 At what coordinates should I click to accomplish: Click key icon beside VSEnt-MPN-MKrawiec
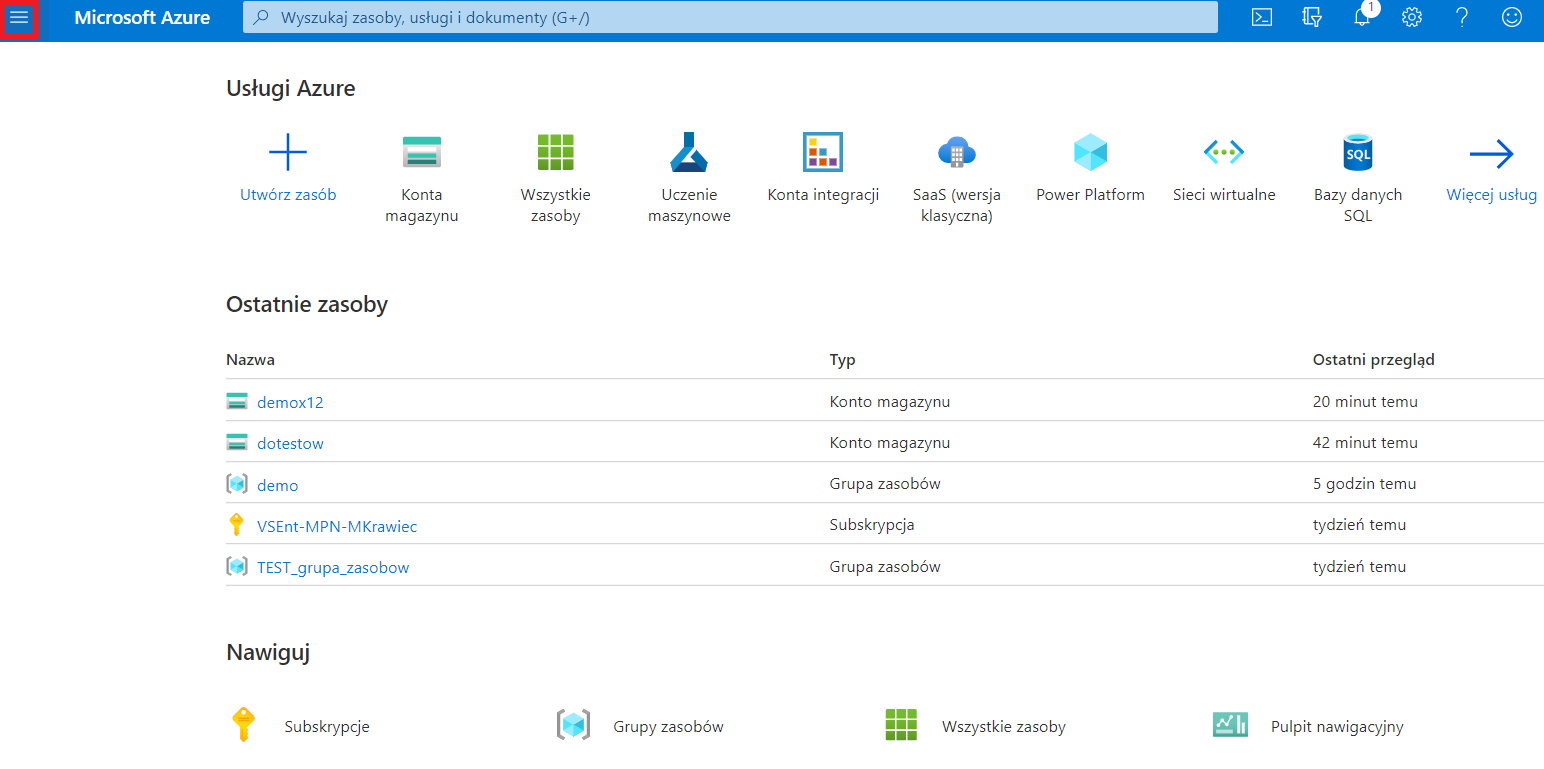[x=236, y=525]
